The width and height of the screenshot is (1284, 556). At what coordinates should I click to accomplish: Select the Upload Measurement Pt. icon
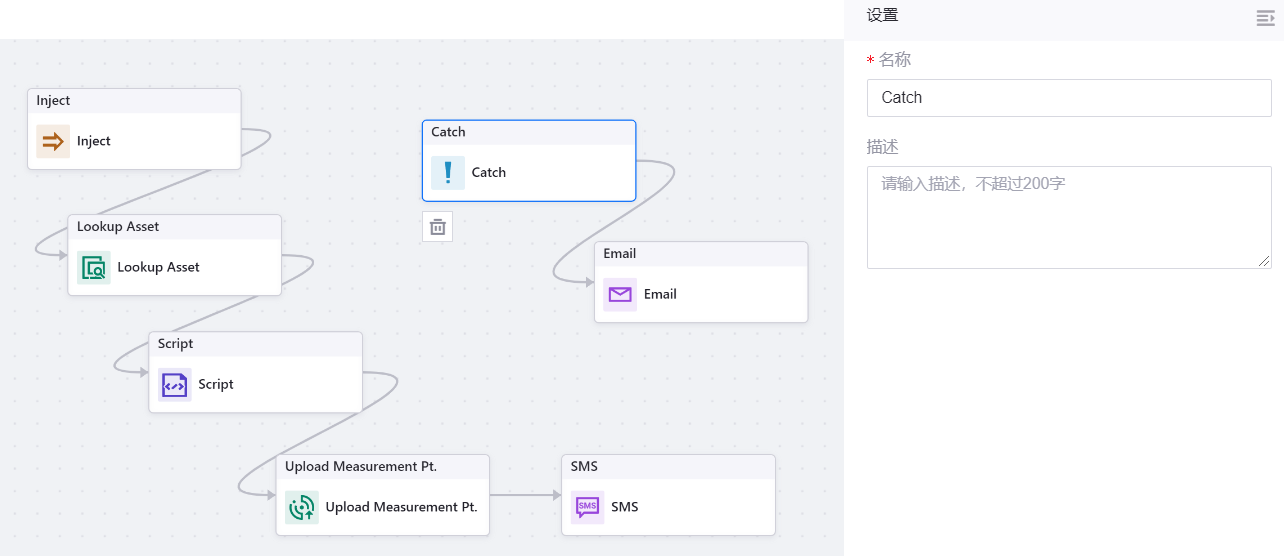point(302,508)
